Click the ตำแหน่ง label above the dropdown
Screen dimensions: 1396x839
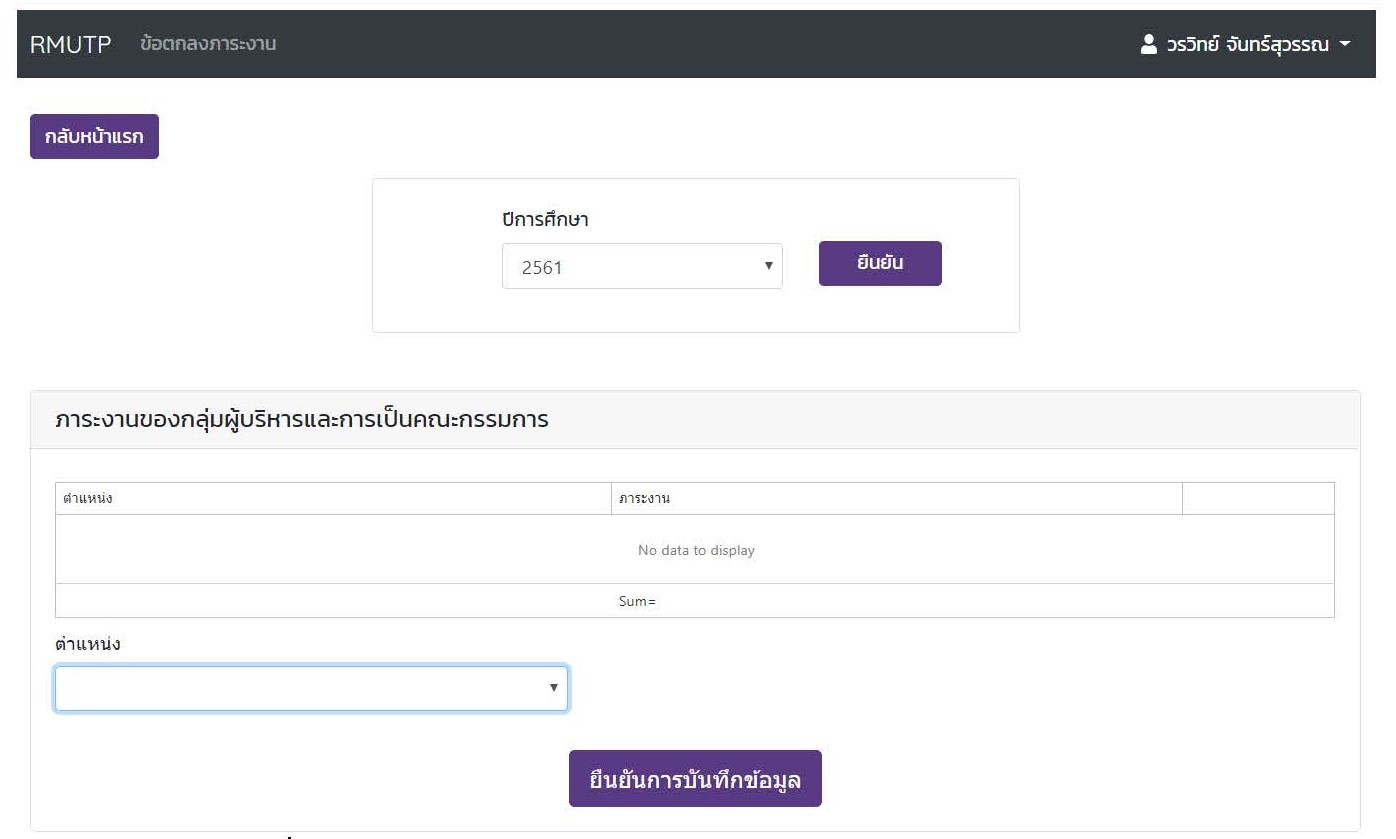click(88, 644)
